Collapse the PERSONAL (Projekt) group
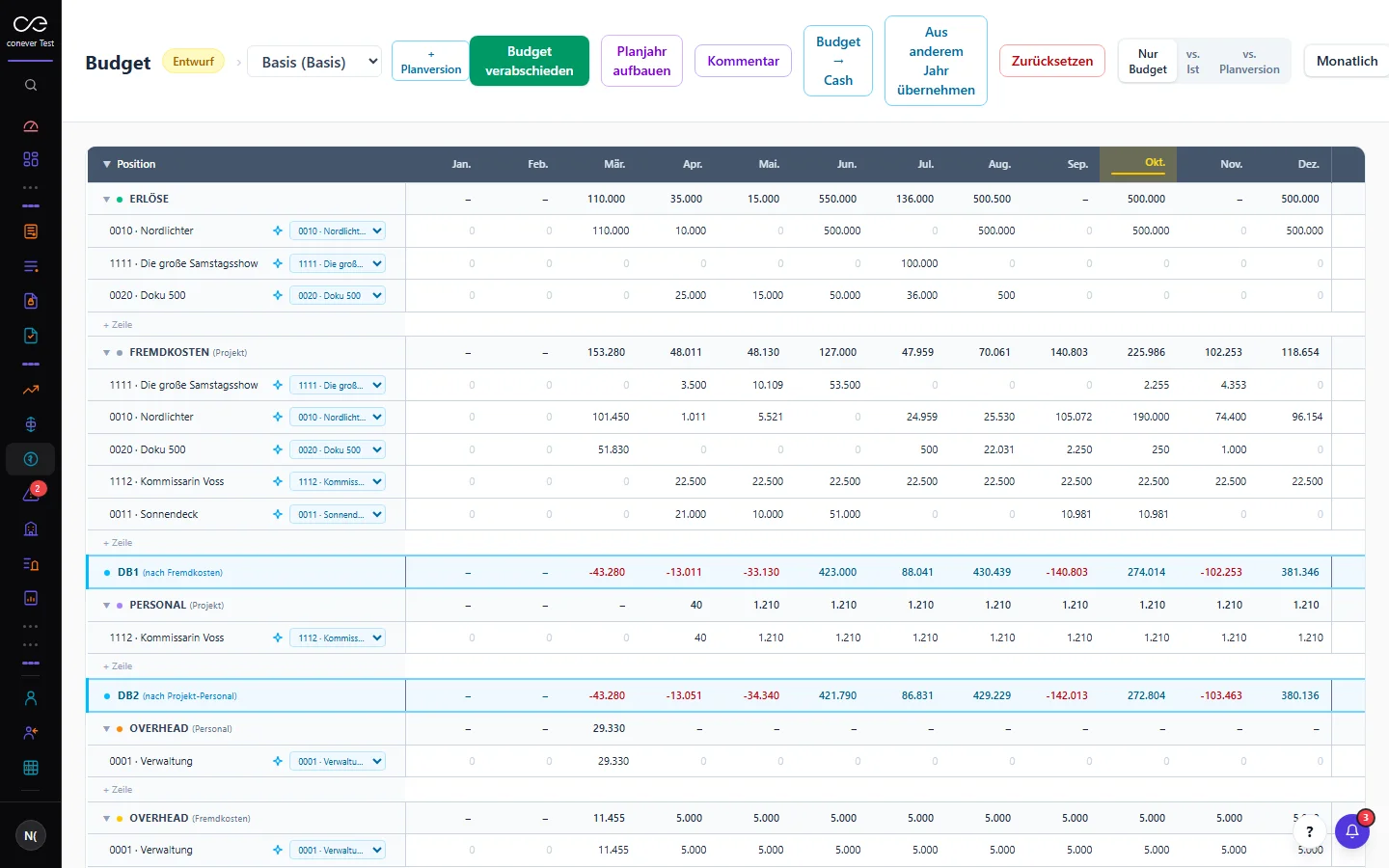 [x=107, y=606]
